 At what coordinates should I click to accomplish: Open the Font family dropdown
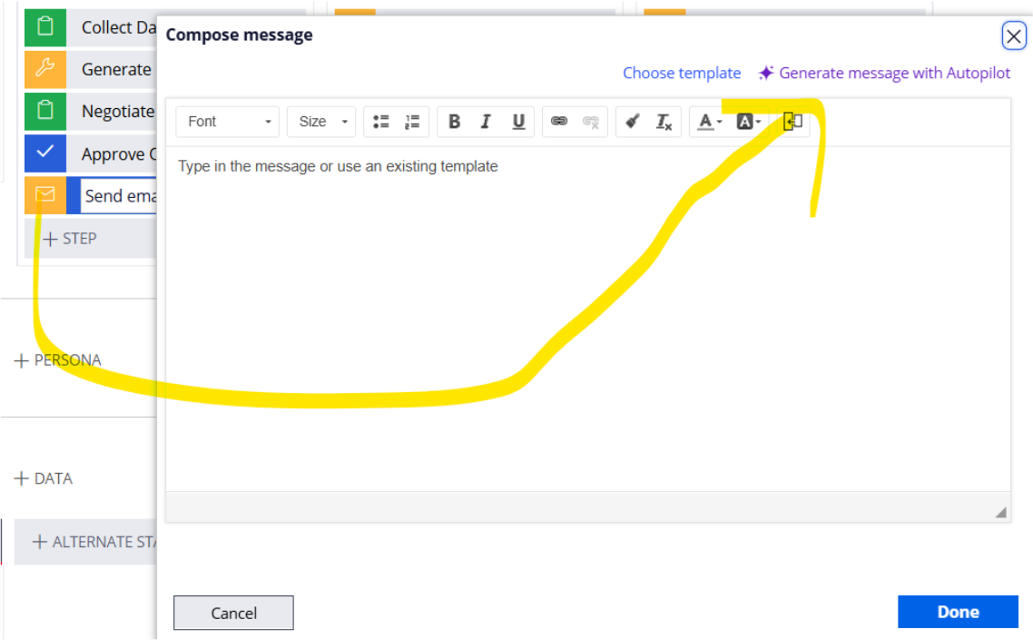(x=227, y=121)
